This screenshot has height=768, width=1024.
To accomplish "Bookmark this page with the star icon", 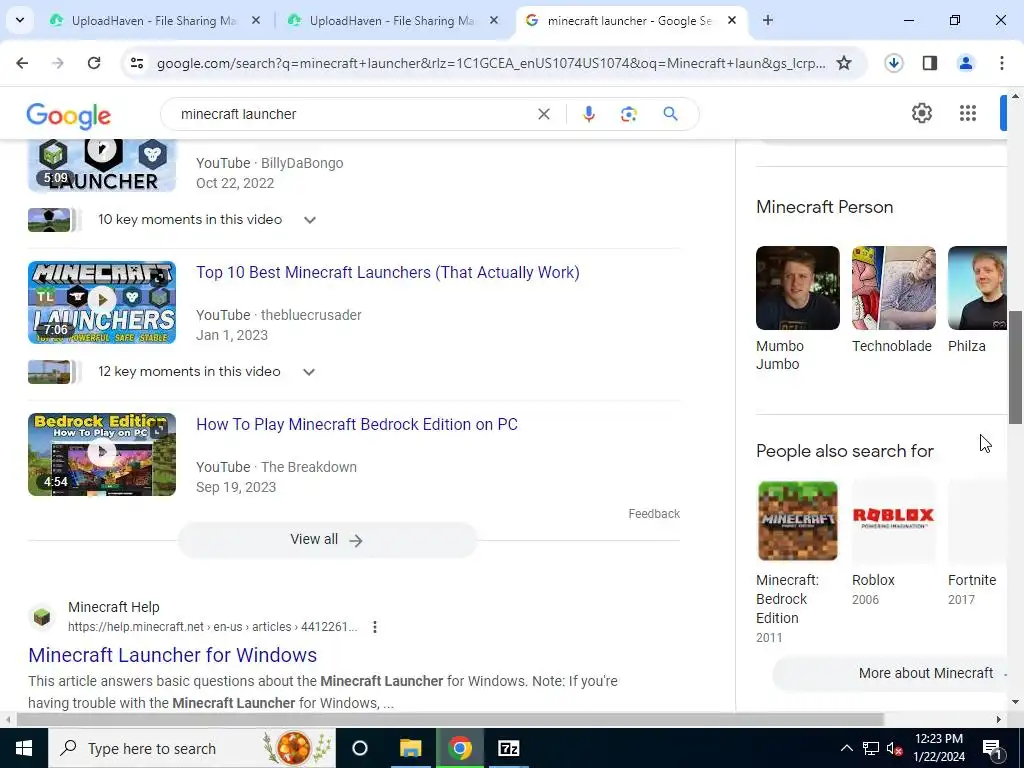I will coord(844,63).
